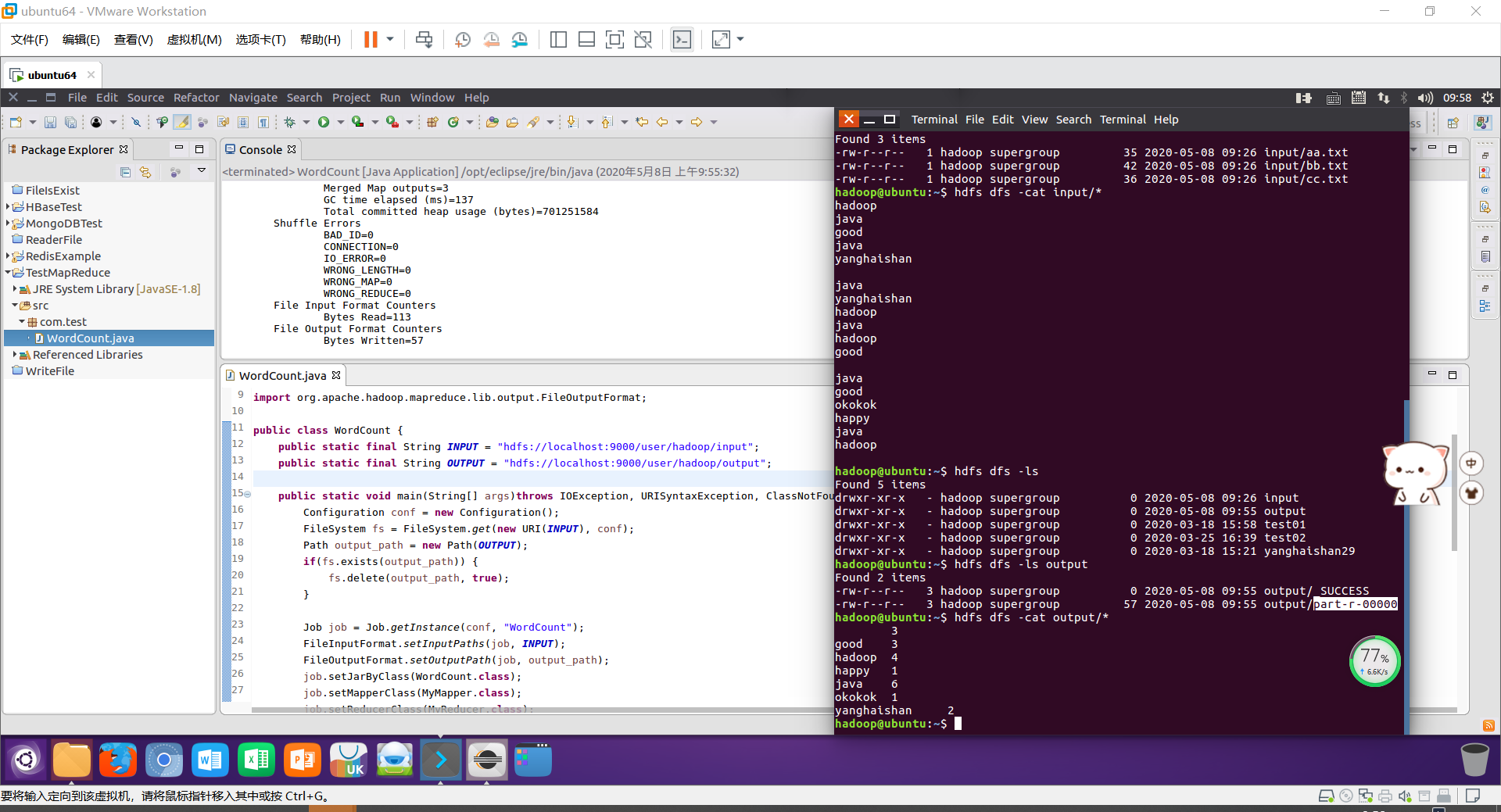Click the Forward navigation arrow in toolbar
The image size is (1501, 812).
[697, 122]
